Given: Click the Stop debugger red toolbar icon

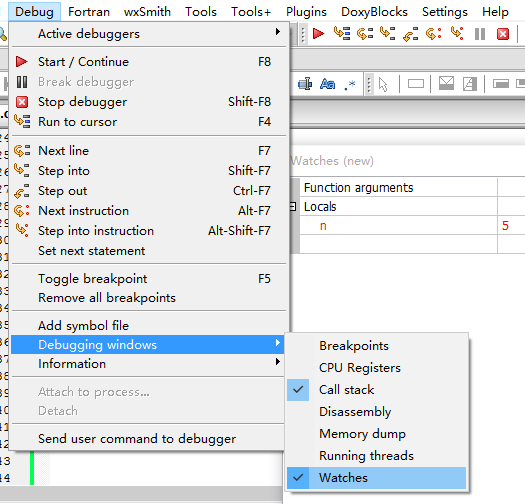Looking at the screenshot, I should [x=503, y=34].
